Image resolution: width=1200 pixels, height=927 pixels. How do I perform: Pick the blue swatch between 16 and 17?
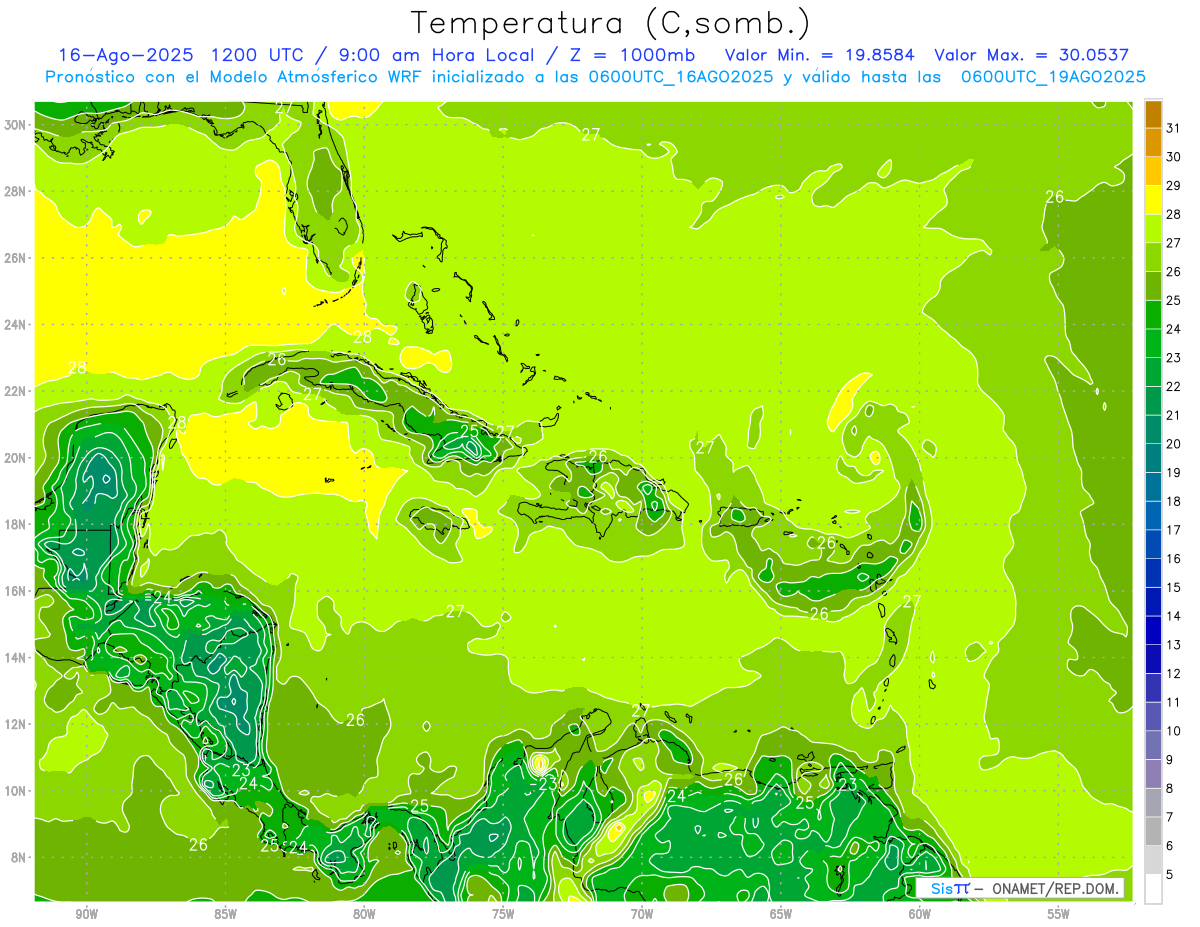point(1154,545)
